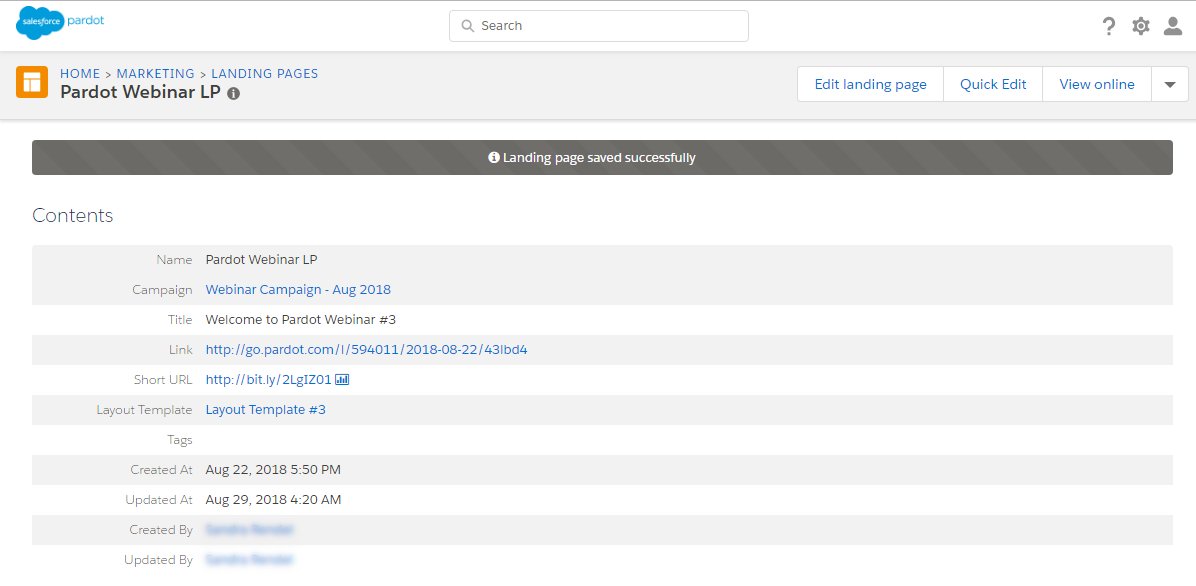The width and height of the screenshot is (1196, 586).
Task: Click the View online button
Action: 1097,84
